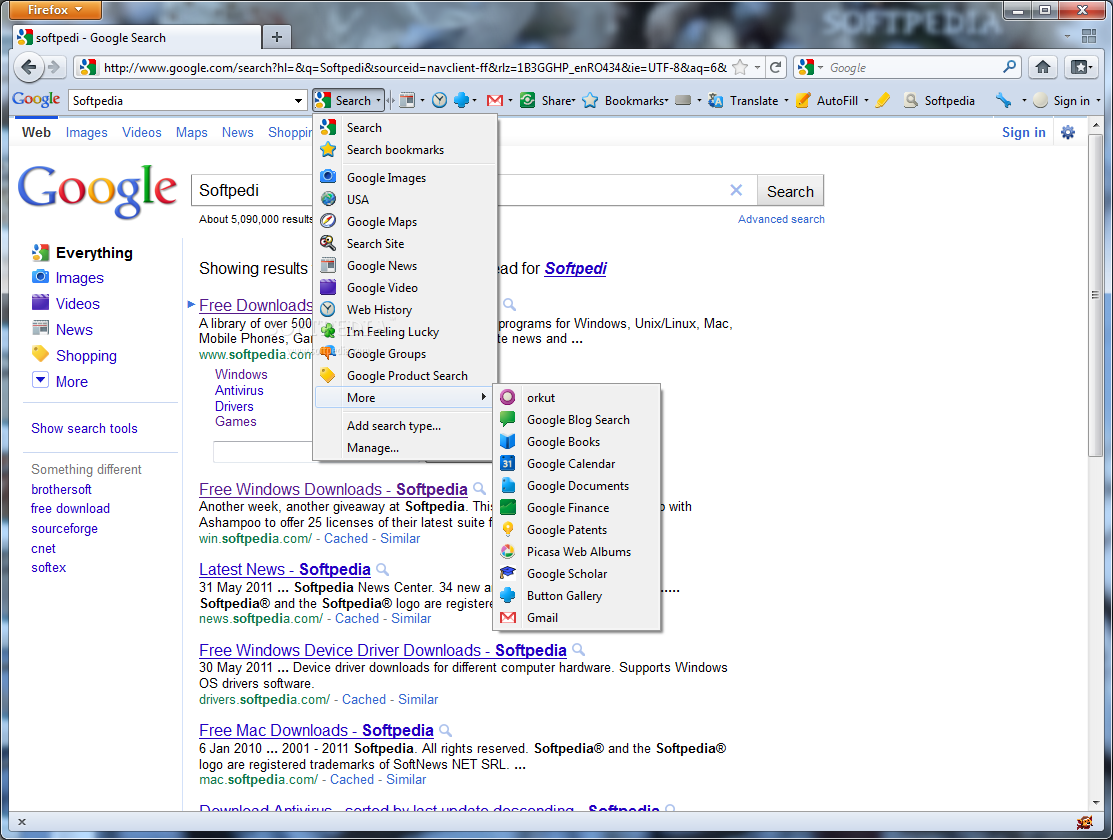Image resolution: width=1113 pixels, height=840 pixels.
Task: Click Cached link for win.softpedia.com
Action: pos(346,538)
